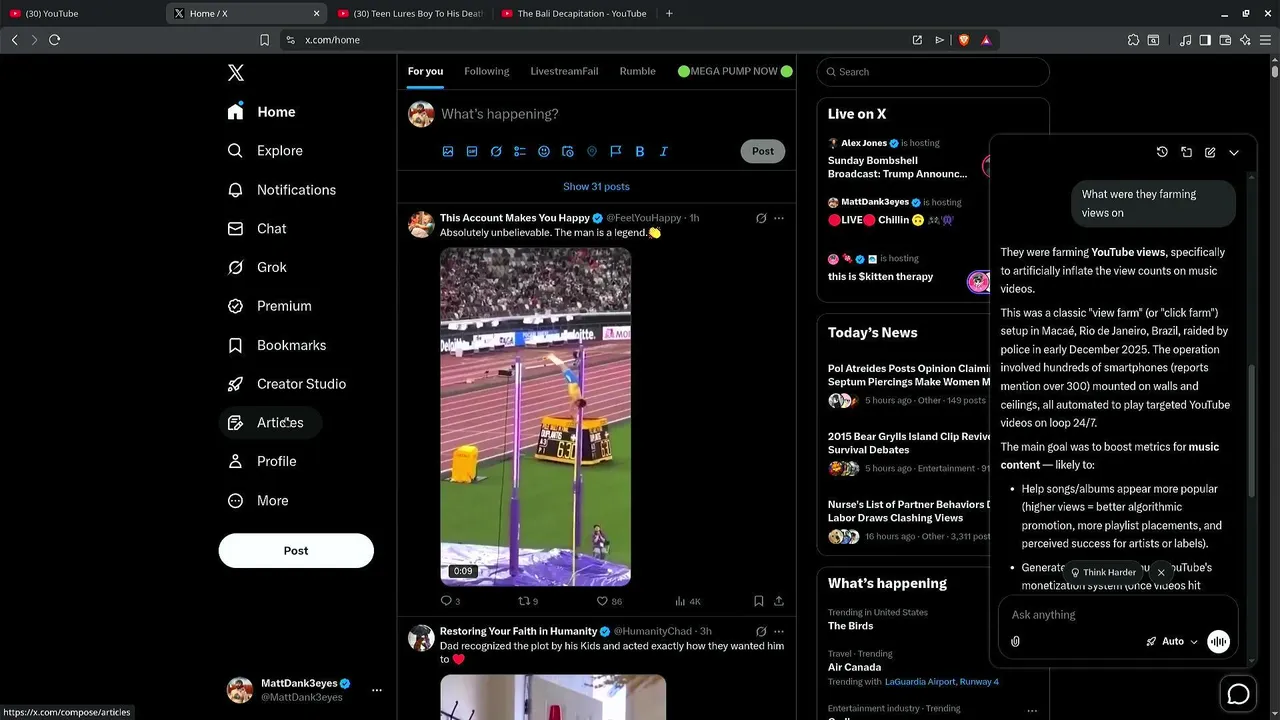Switch to the MEGA PUMP NOW tab
This screenshot has height=720, width=1280.
tap(735, 71)
